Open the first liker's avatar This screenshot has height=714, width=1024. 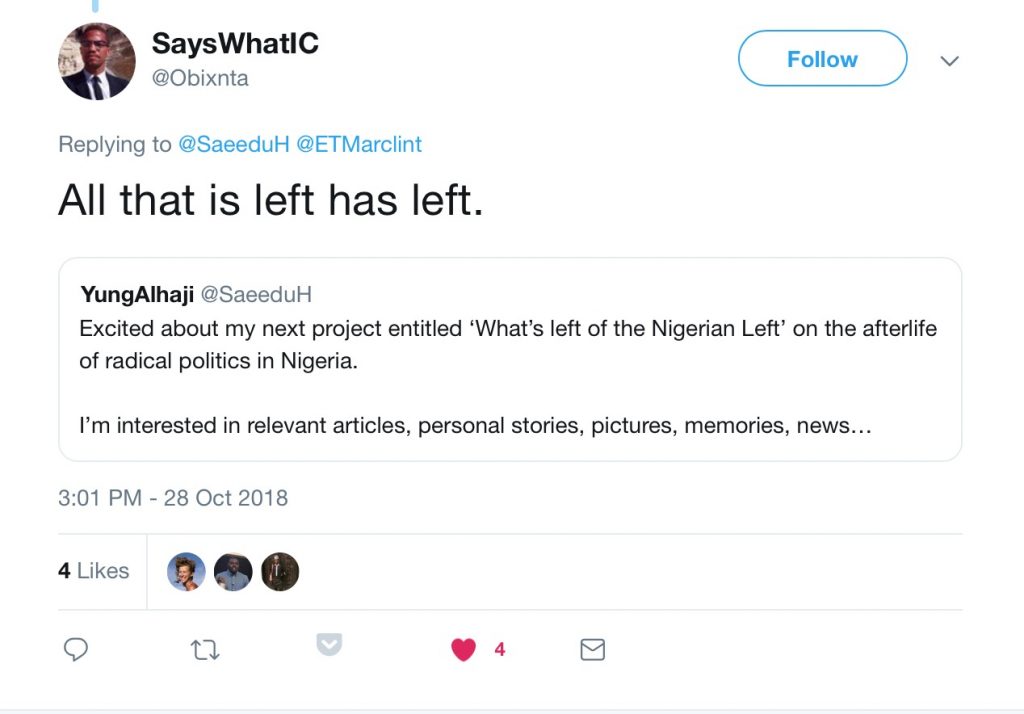(x=186, y=572)
